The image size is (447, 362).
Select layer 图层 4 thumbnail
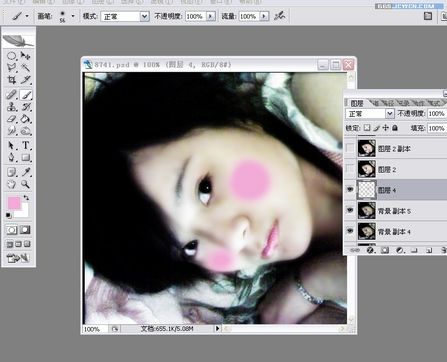click(x=367, y=190)
